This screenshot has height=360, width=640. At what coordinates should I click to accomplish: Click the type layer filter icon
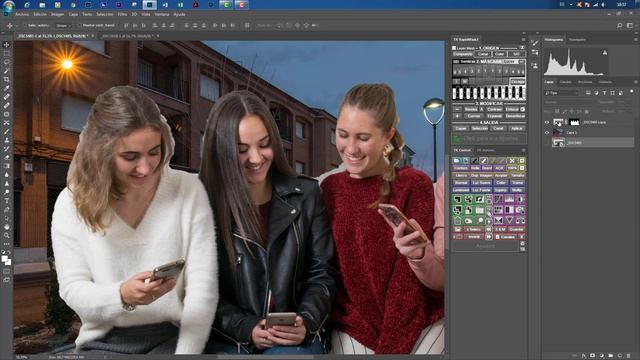(x=604, y=93)
